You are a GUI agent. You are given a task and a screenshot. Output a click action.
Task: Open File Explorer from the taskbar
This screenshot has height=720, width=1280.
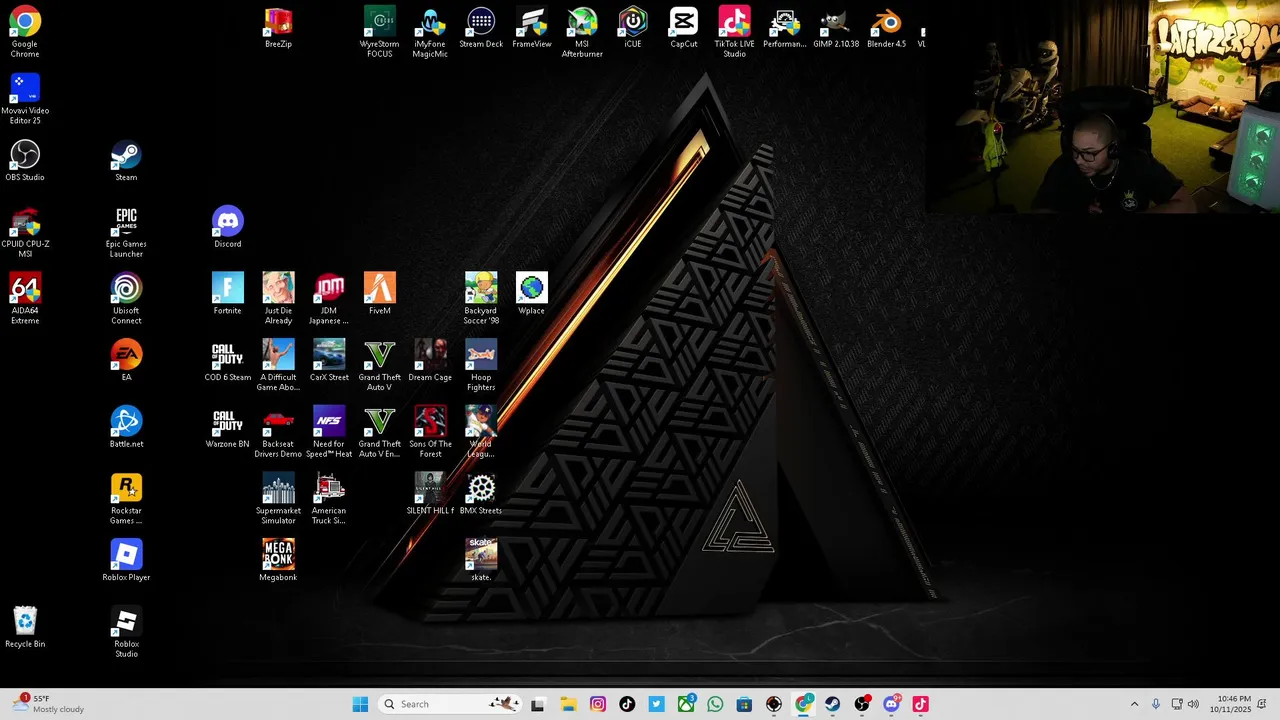[x=568, y=704]
